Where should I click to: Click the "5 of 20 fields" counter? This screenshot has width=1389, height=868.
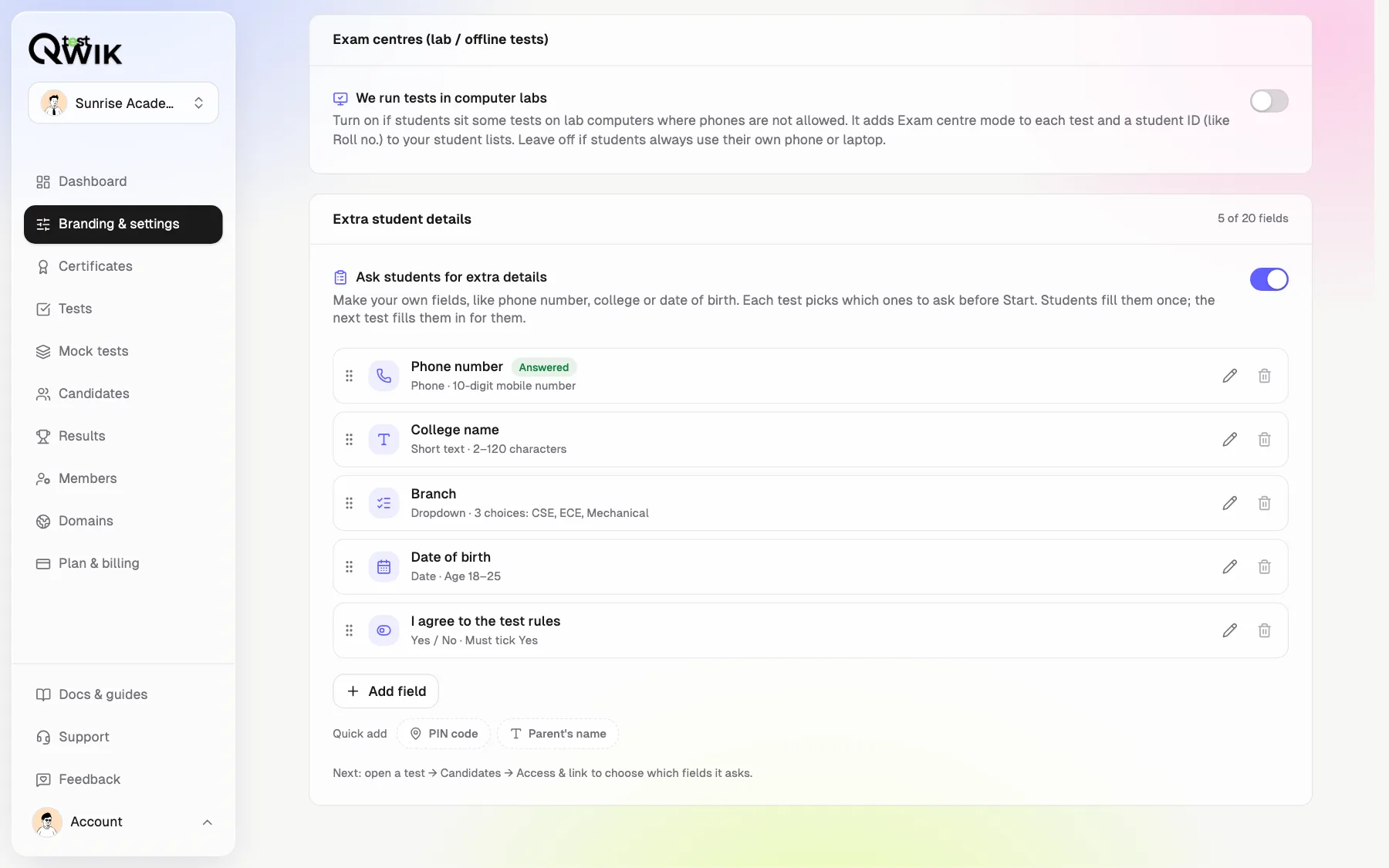point(1253,218)
